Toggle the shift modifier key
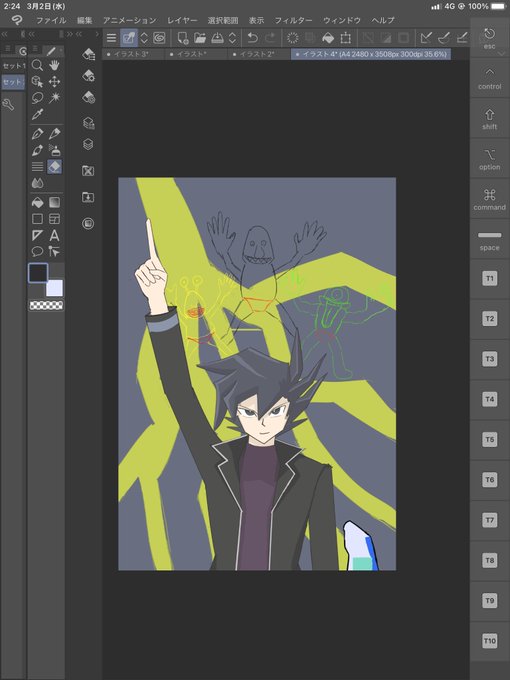510x680 pixels. point(490,118)
